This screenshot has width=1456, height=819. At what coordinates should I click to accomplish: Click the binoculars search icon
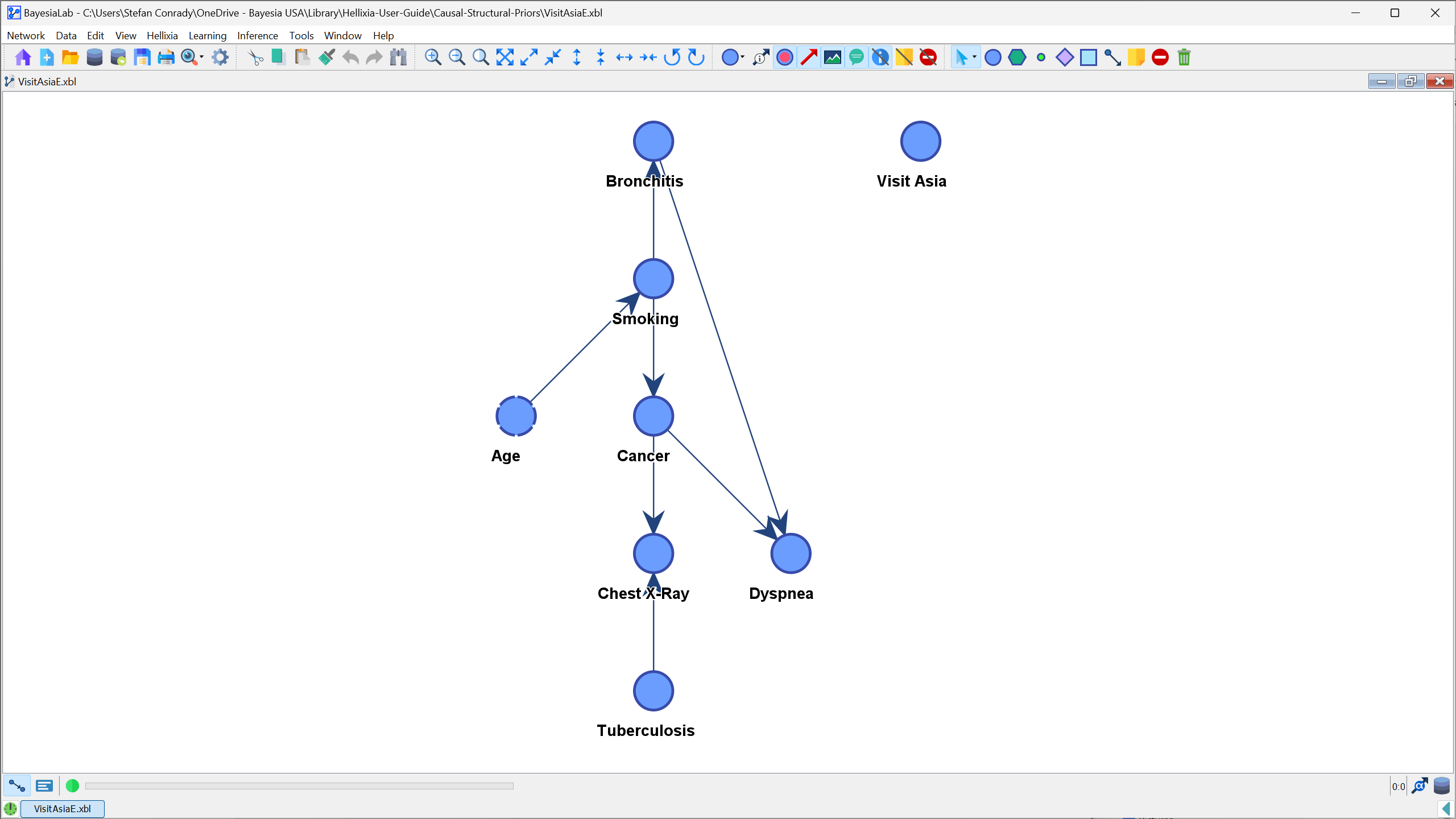pos(398,57)
